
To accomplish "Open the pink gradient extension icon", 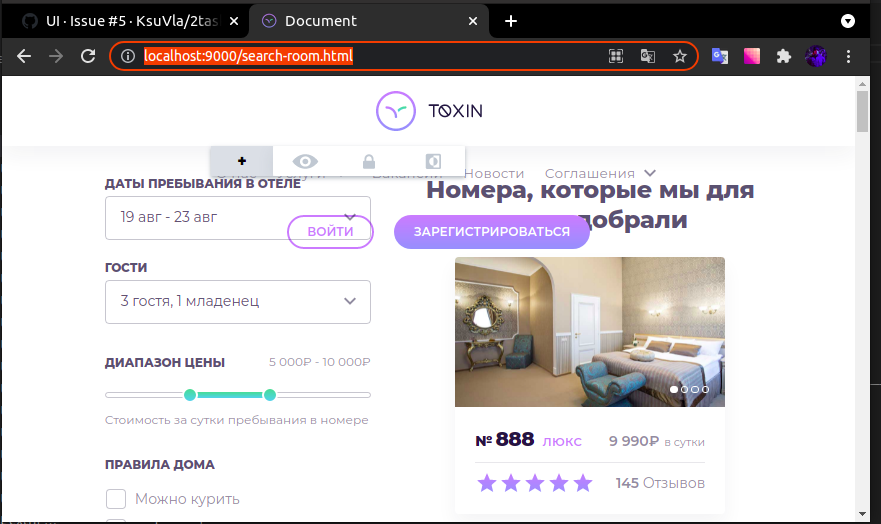I will [x=752, y=56].
